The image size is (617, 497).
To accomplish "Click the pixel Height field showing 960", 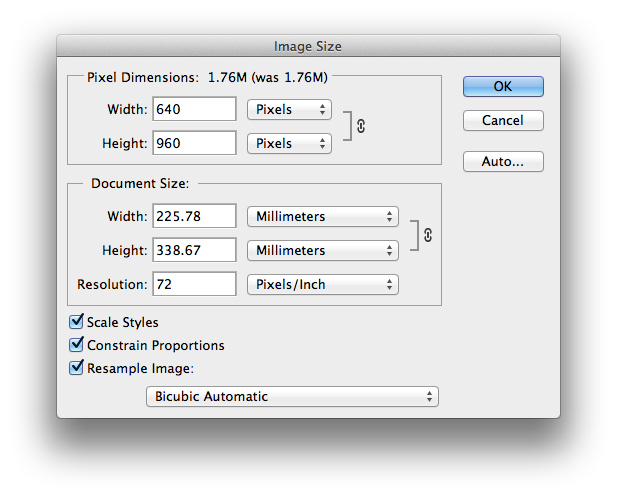I will pos(194,143).
